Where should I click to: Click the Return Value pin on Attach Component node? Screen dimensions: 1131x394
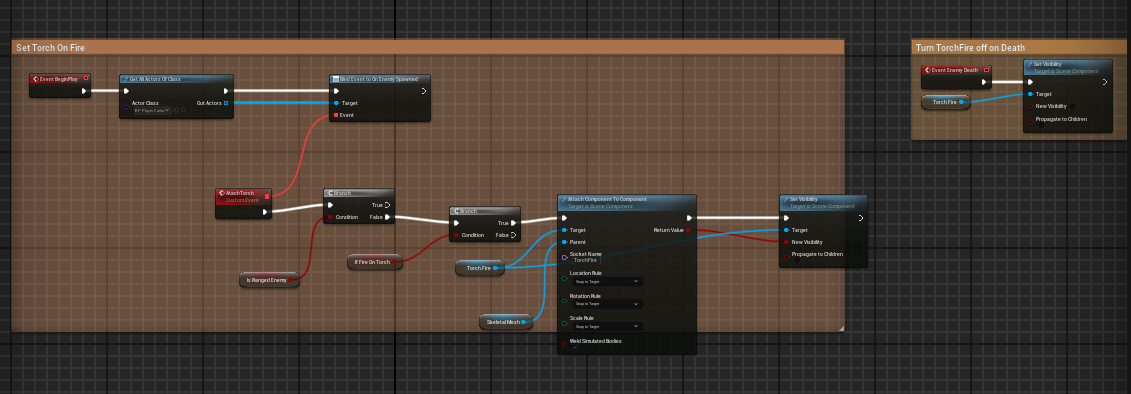pyautogui.click(x=688, y=229)
